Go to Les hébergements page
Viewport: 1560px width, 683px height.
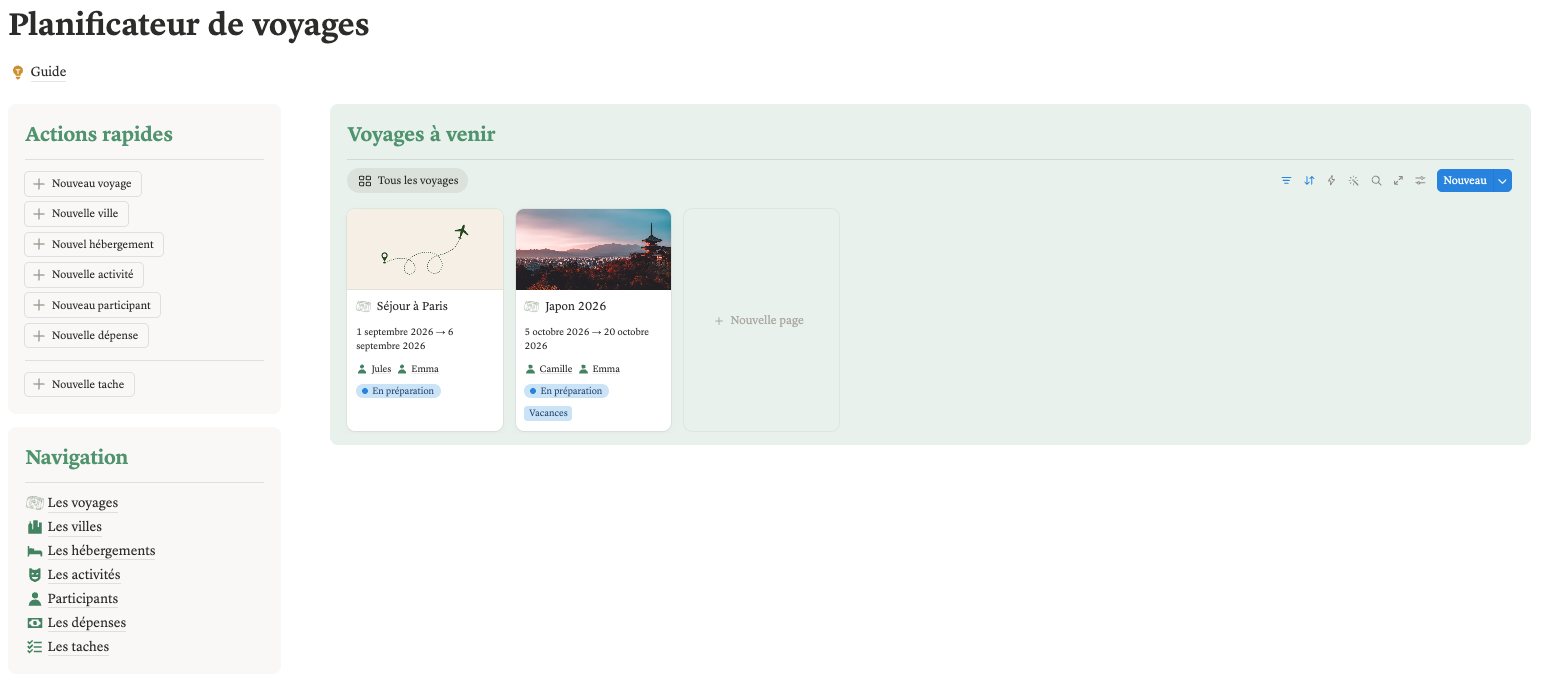point(102,551)
